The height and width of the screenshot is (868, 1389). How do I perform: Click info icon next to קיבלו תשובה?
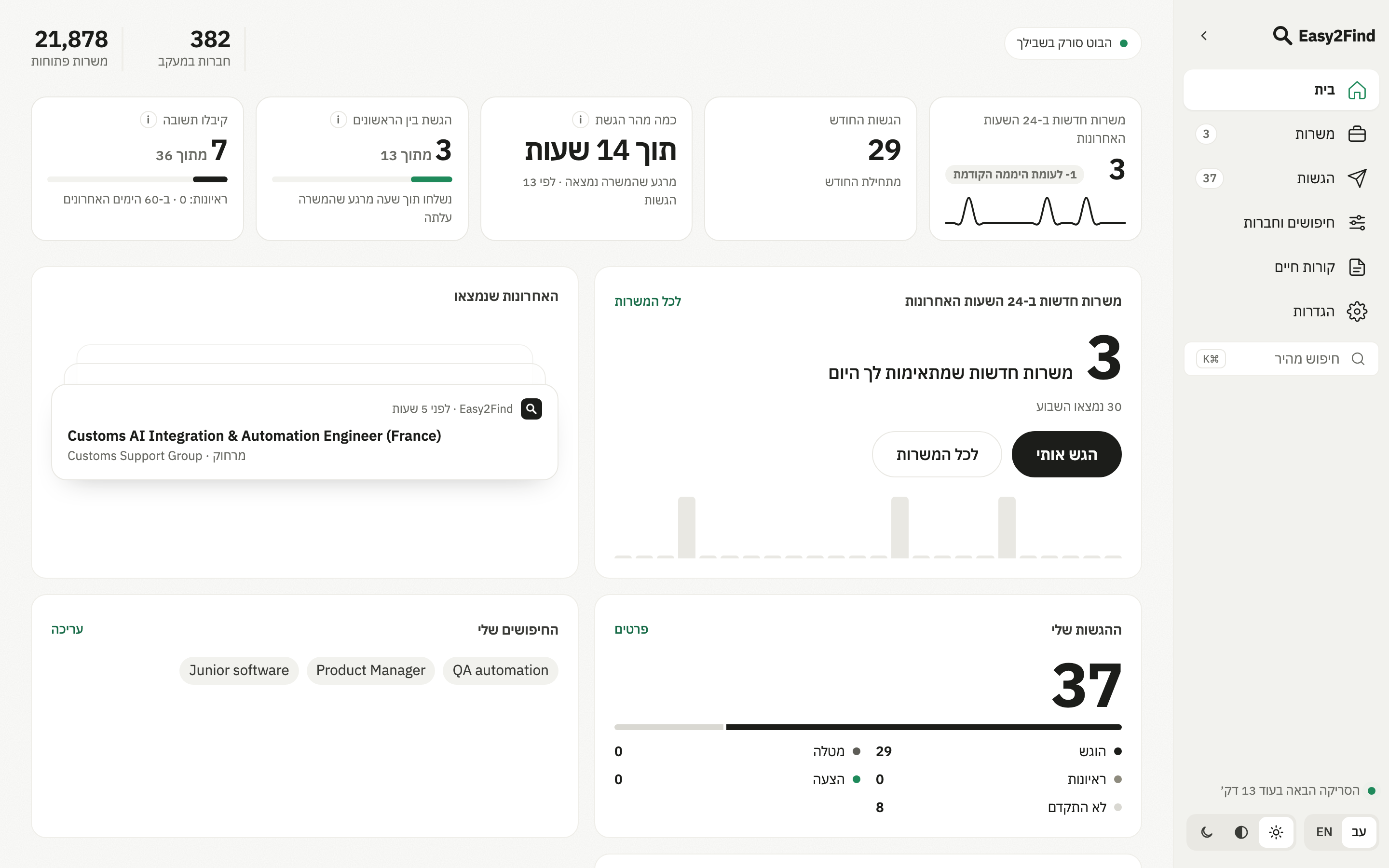coord(148,120)
